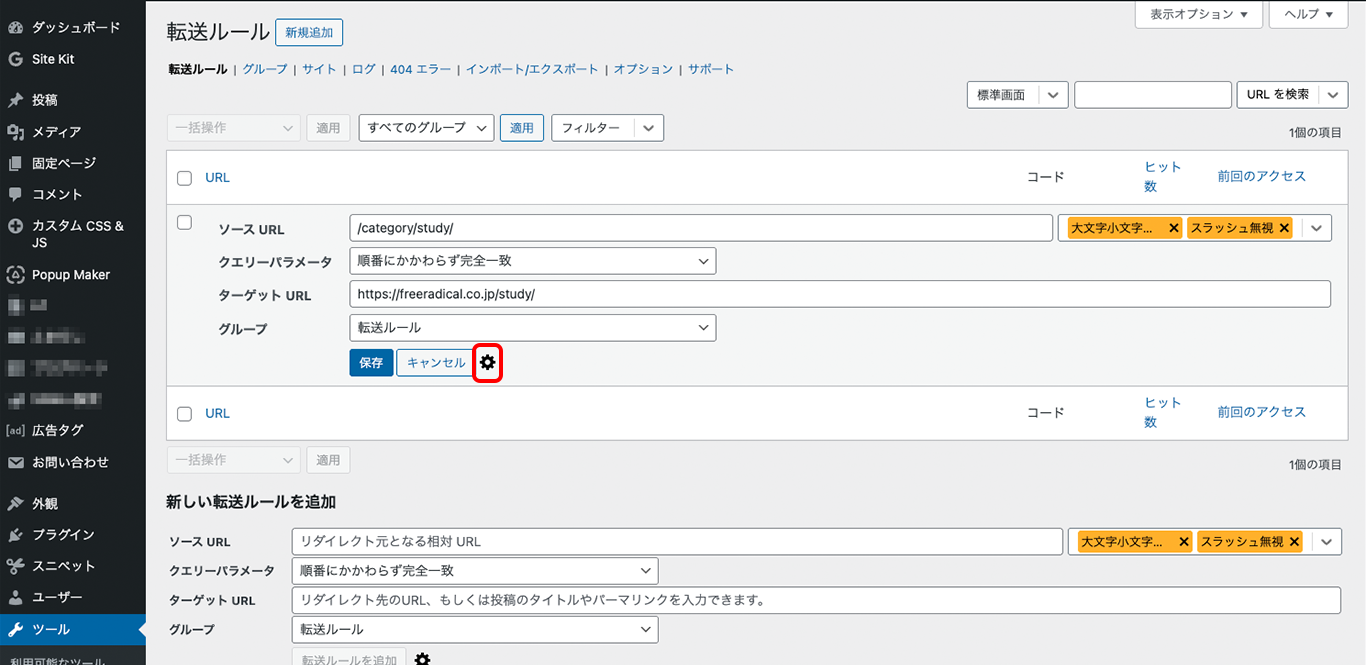Open Site Kit from the sidebar
The height and width of the screenshot is (665, 1366).
pos(52,59)
